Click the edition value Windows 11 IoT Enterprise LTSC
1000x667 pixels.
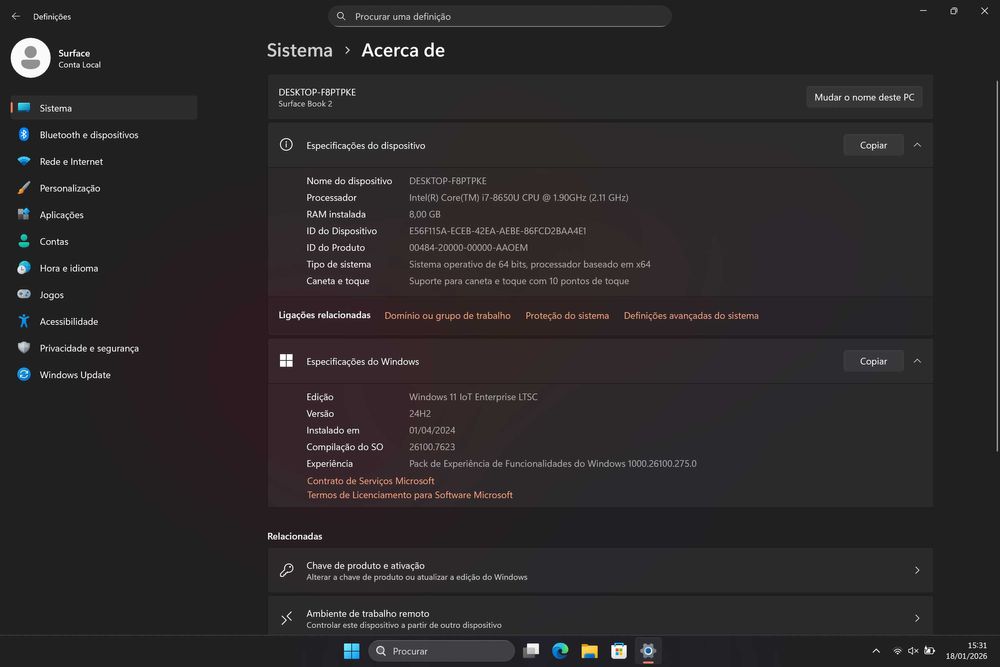(x=473, y=397)
